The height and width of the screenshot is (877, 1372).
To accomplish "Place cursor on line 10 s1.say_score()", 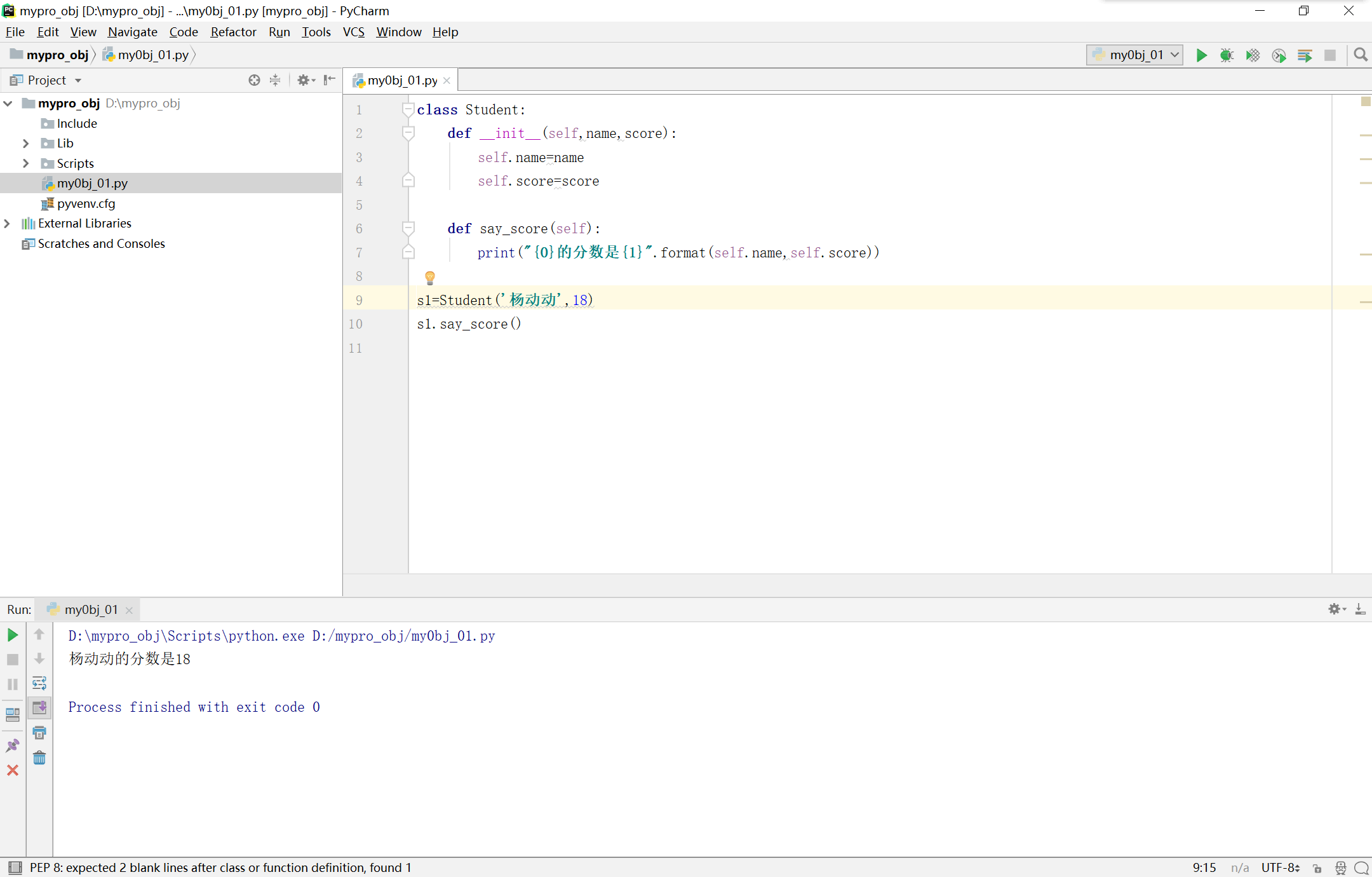I will tap(469, 324).
